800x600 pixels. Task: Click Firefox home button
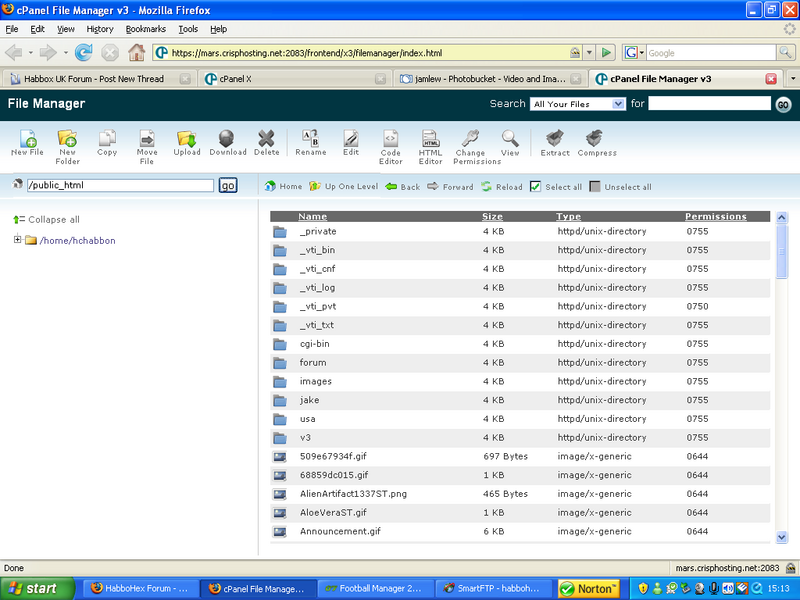pyautogui.click(x=136, y=53)
